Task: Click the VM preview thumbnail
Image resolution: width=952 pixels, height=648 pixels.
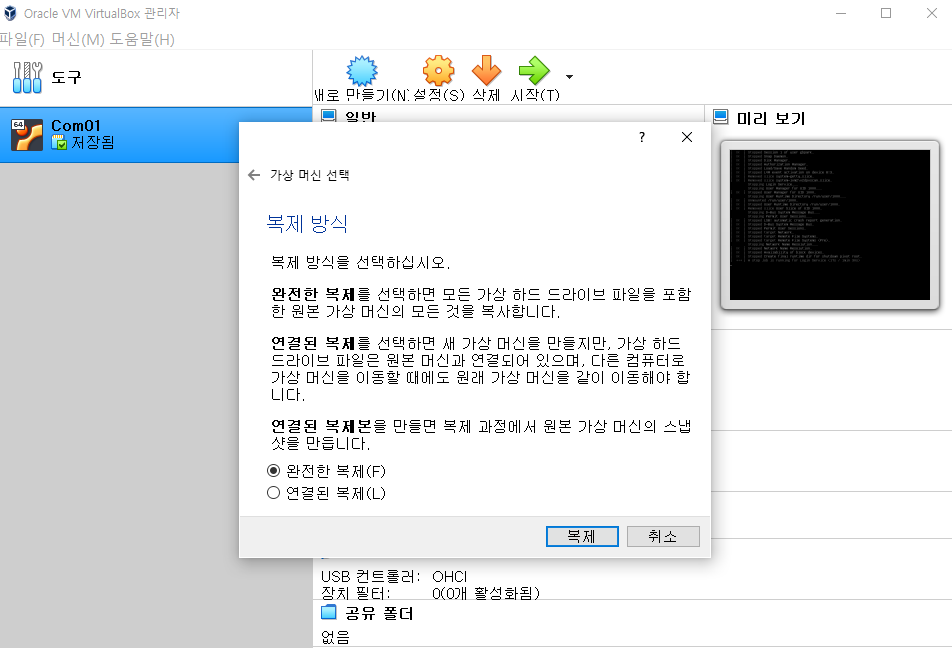Action: tap(829, 225)
